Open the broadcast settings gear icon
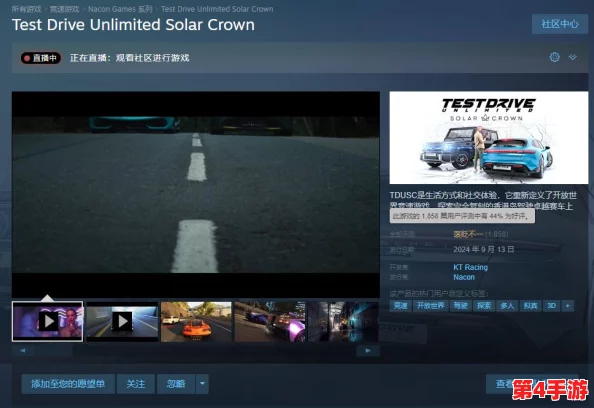Screen dimensions: 594x408 tap(554, 57)
